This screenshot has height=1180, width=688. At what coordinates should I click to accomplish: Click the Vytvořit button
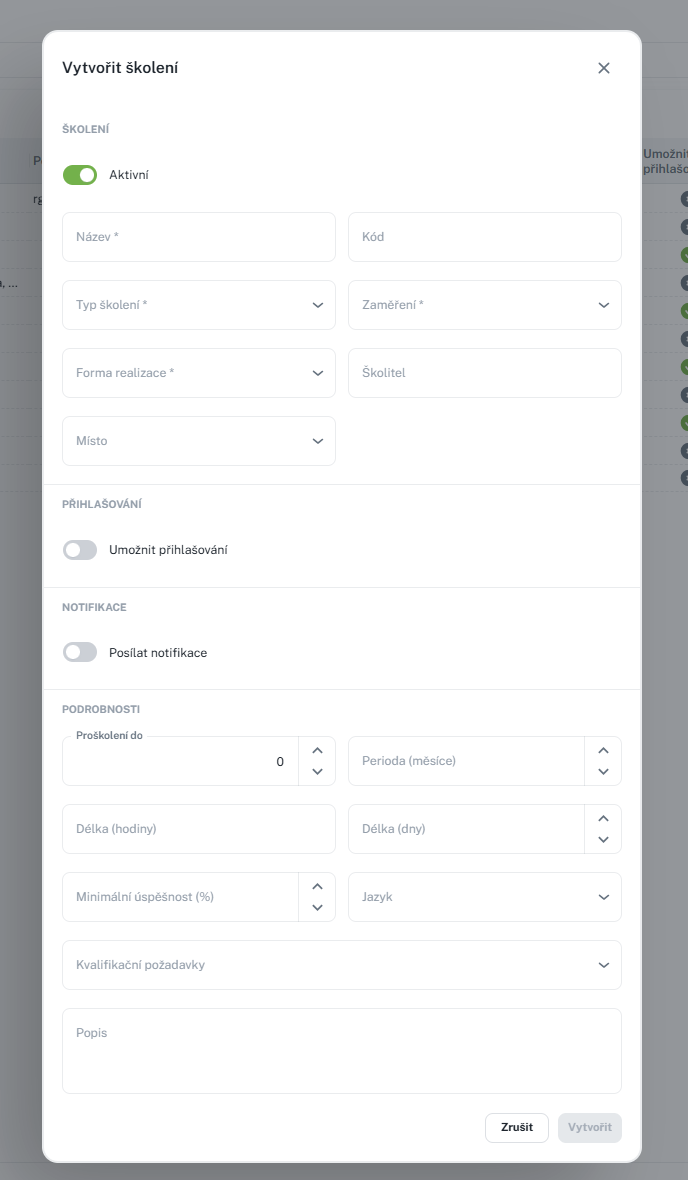[589, 1127]
